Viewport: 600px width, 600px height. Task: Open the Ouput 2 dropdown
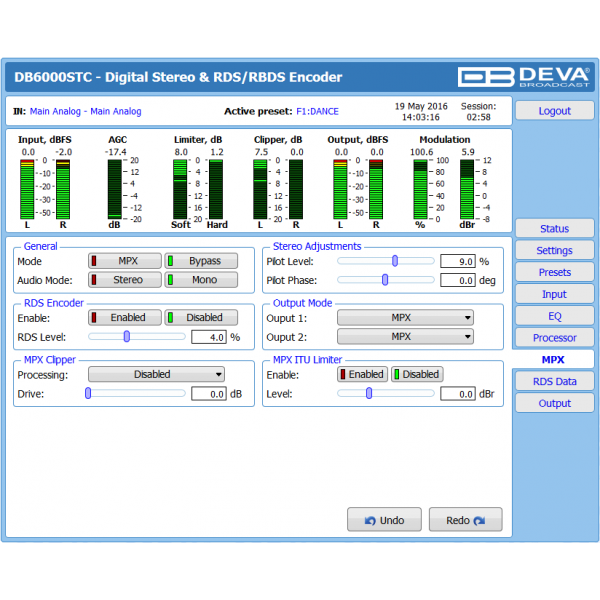coord(405,337)
